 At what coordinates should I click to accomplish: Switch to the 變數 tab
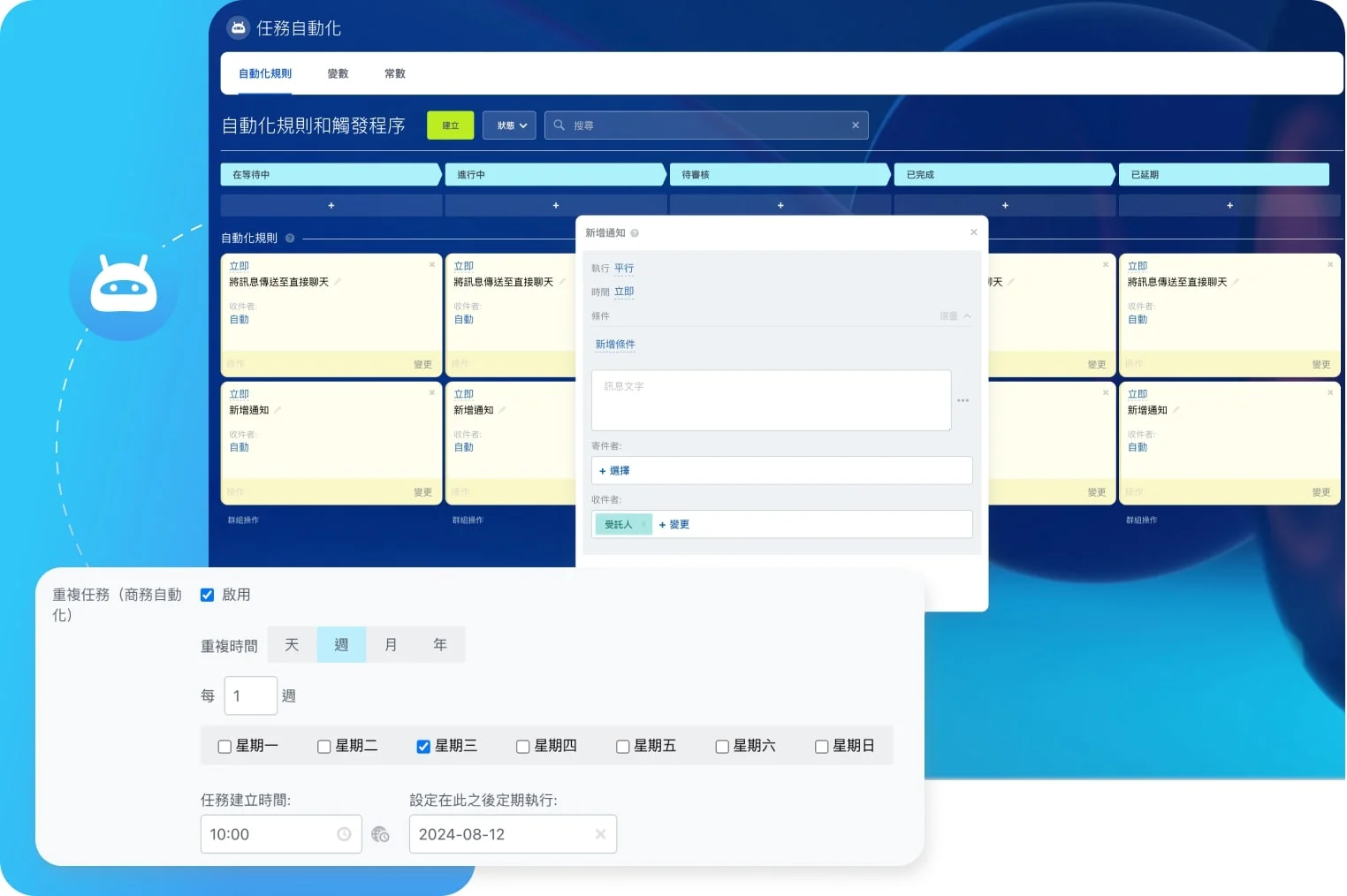(x=338, y=73)
